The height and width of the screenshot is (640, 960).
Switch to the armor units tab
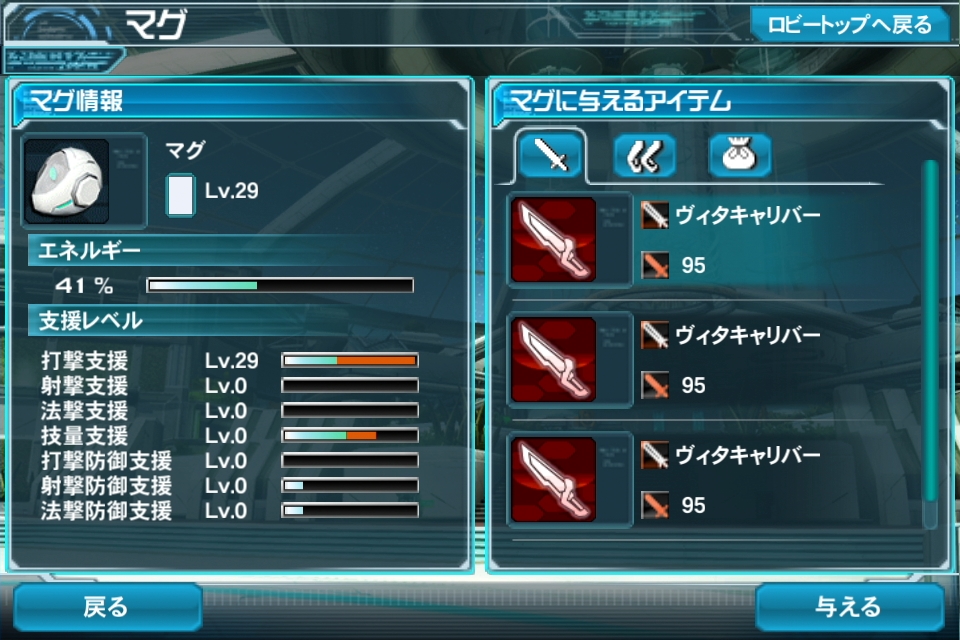(645, 156)
